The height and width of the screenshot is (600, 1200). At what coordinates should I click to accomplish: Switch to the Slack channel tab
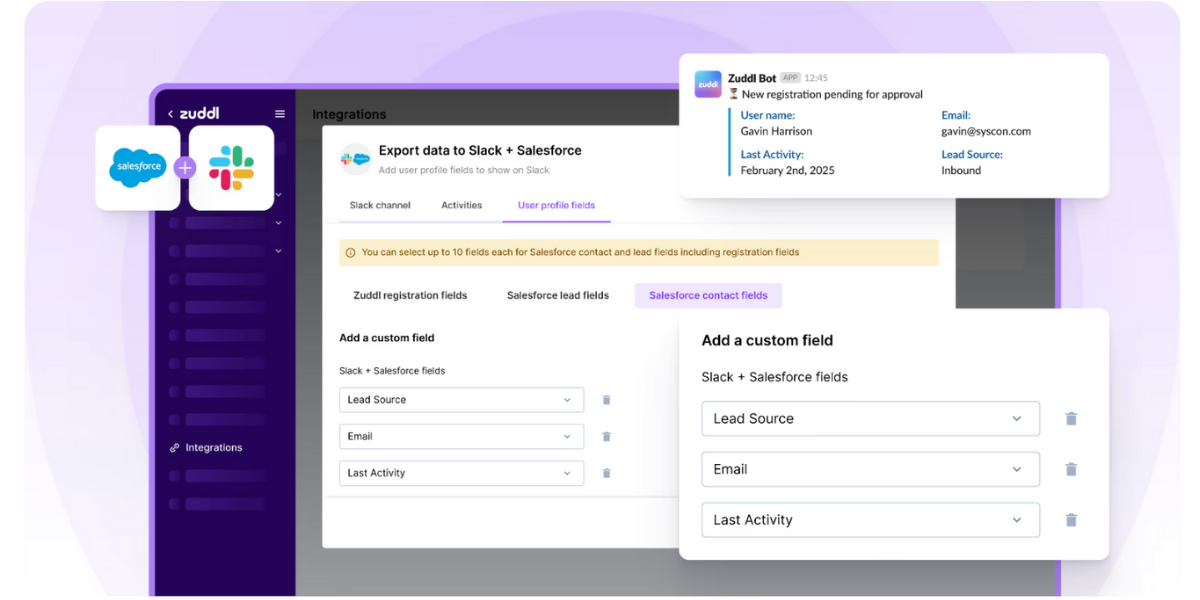380,205
